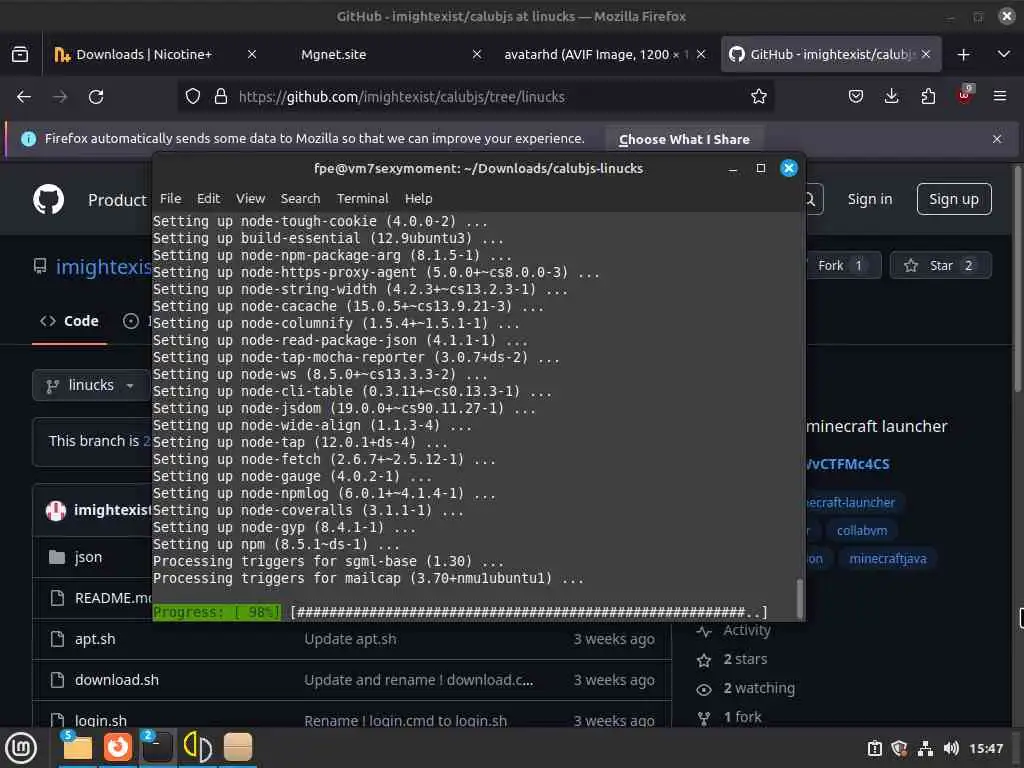Image resolution: width=1024 pixels, height=768 pixels.
Task: List all tabs with the chevron
Action: point(1004,54)
